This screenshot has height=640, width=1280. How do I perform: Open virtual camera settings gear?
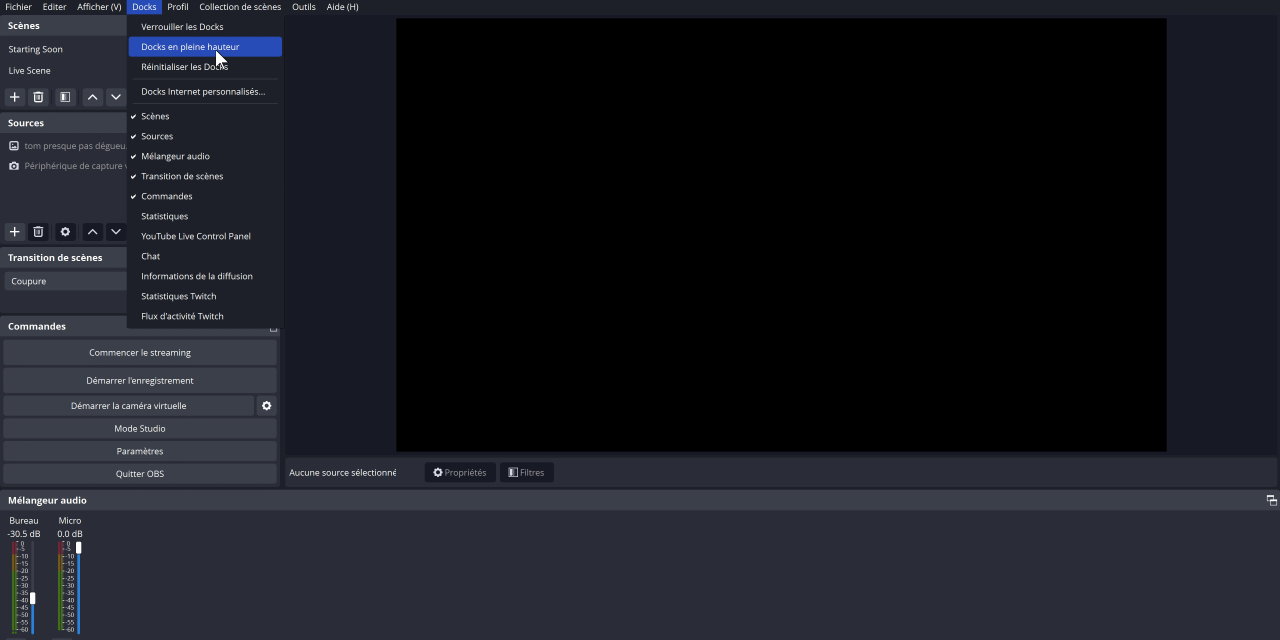(x=266, y=406)
